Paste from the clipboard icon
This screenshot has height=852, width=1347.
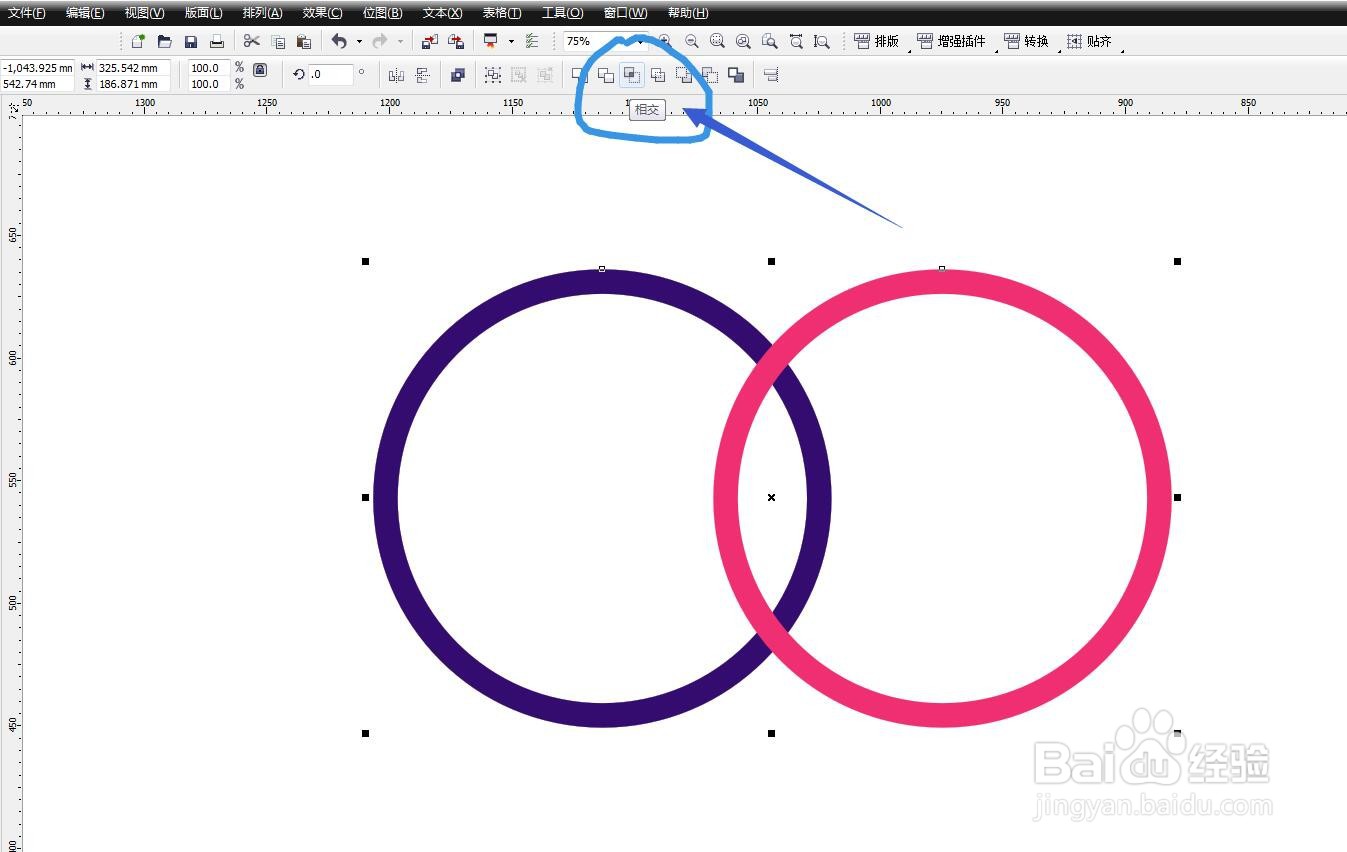[x=304, y=41]
